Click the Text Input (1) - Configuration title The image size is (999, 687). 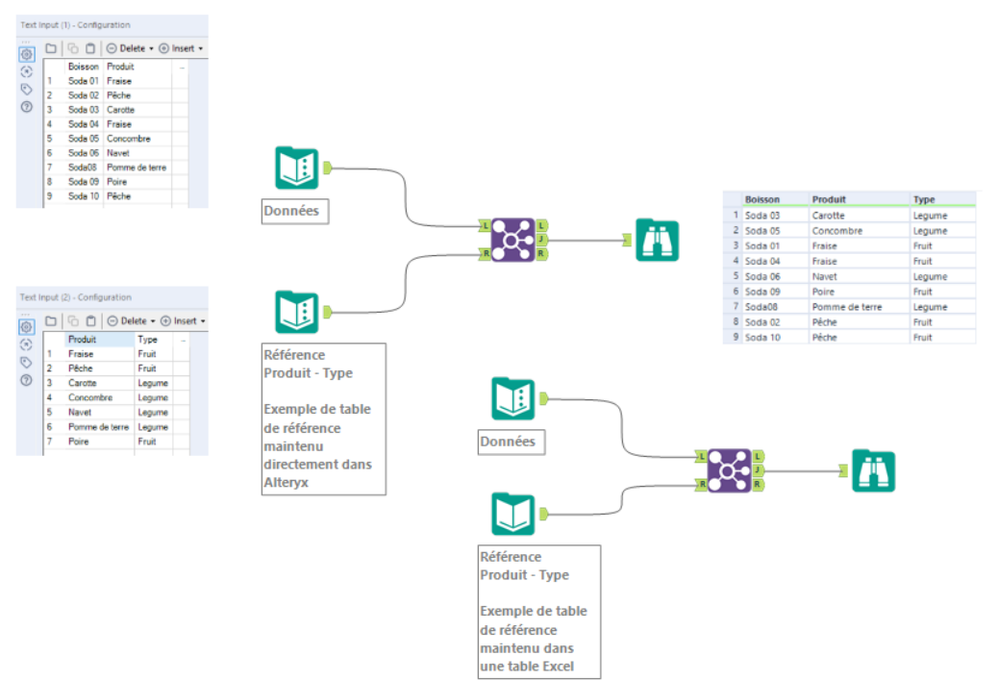click(75, 25)
